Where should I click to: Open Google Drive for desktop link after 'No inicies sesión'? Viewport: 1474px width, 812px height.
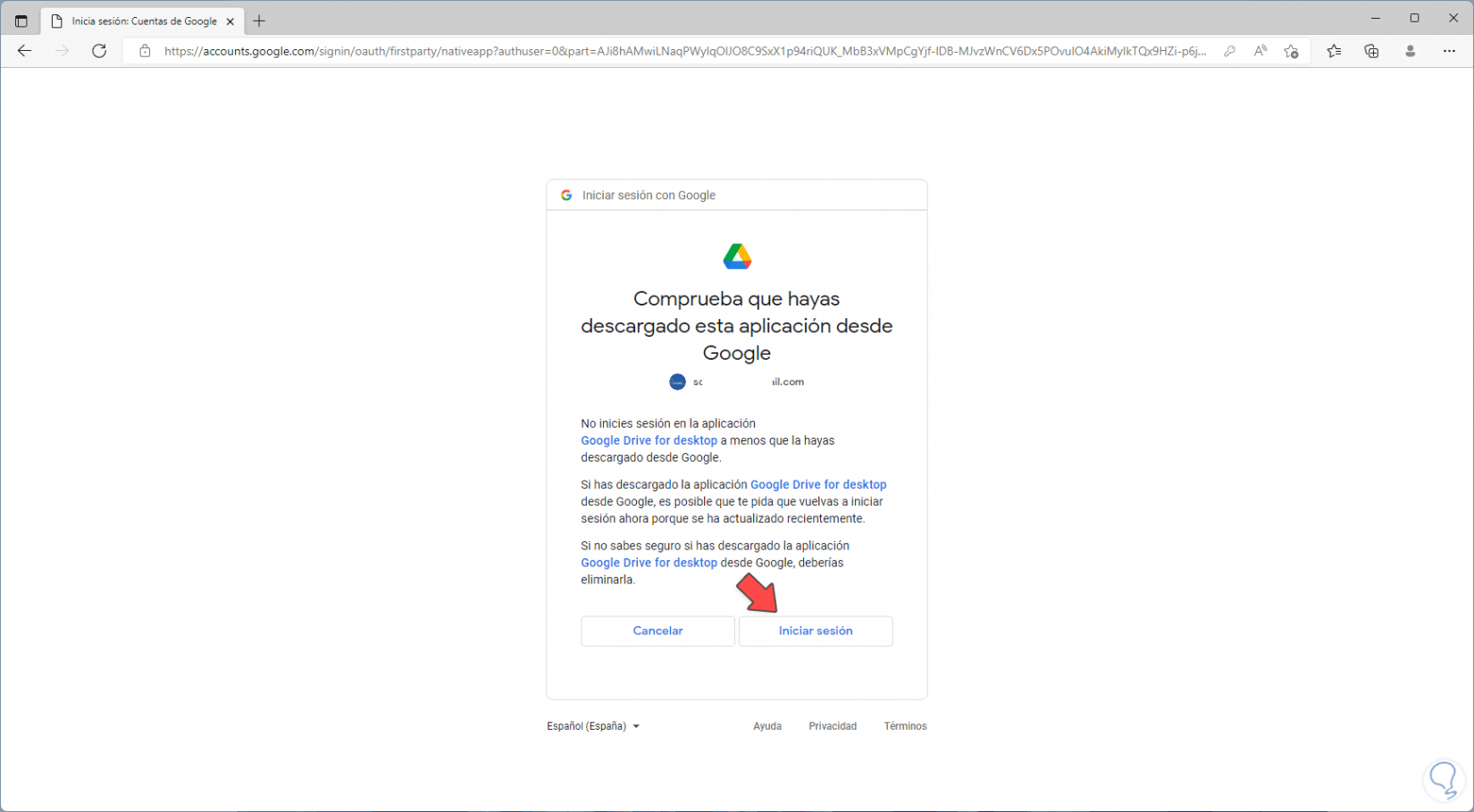tap(649, 440)
